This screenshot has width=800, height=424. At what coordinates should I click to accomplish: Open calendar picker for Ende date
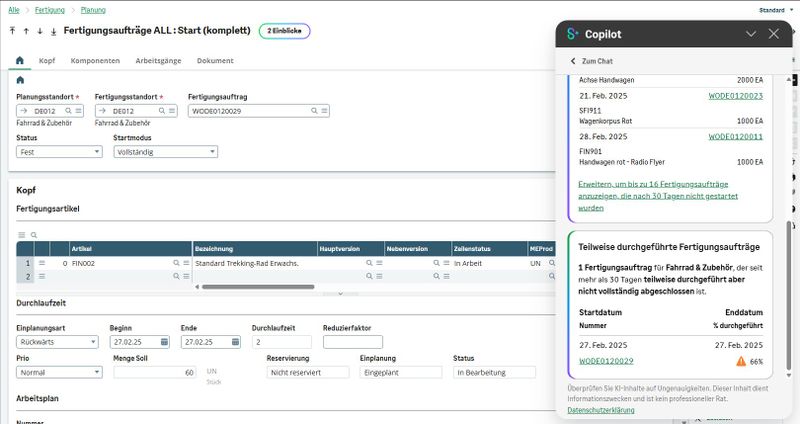tap(235, 341)
